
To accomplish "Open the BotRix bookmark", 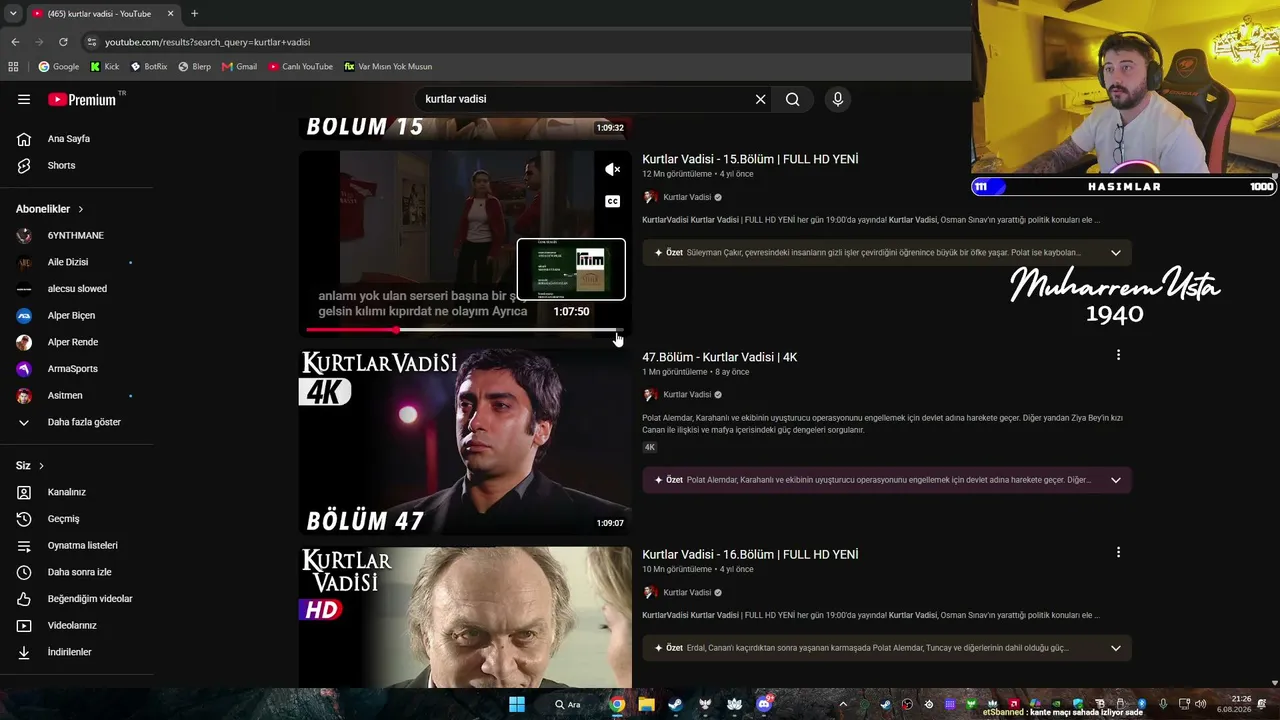I will click(x=149, y=67).
